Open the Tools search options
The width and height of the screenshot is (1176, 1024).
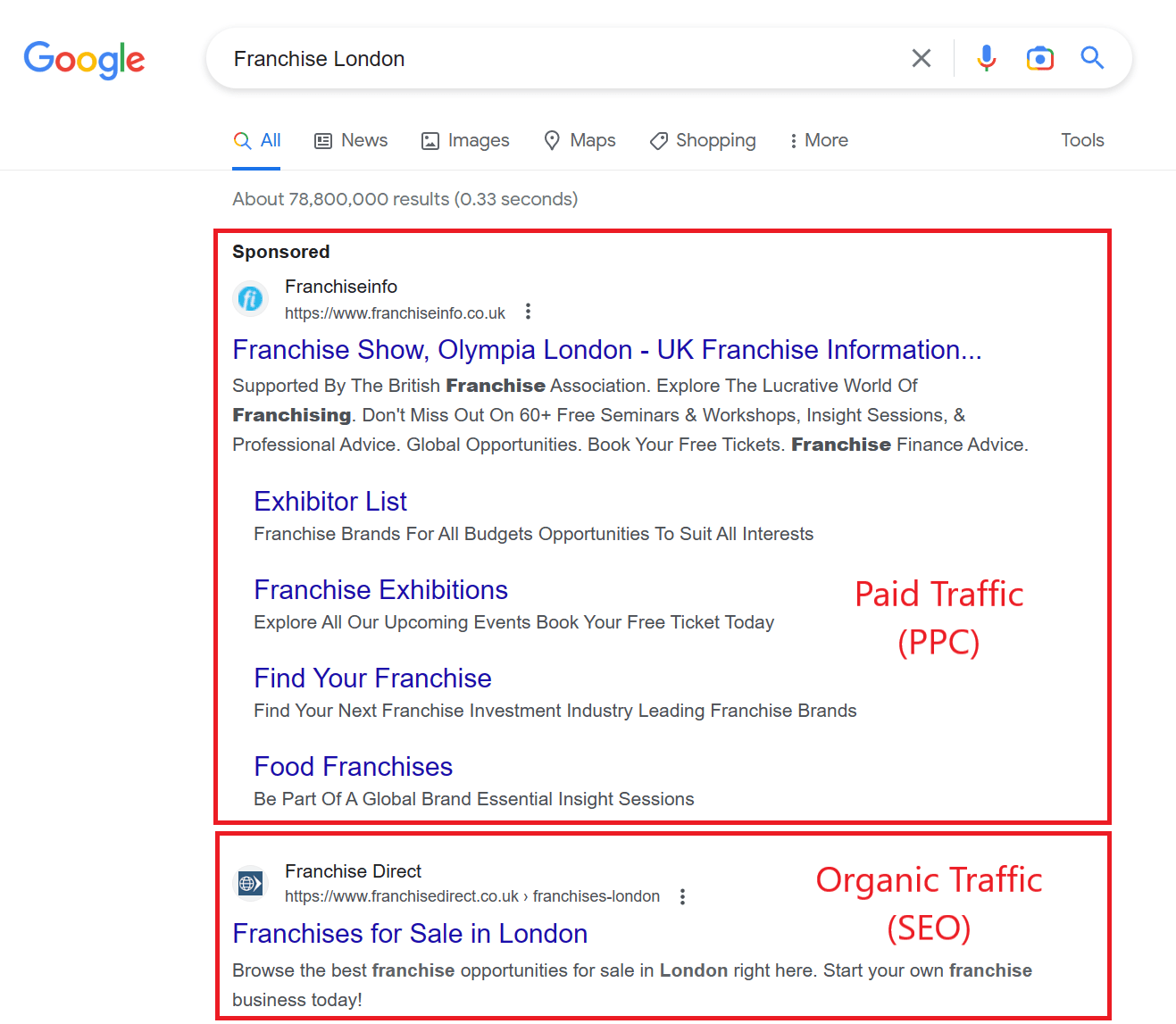1082,140
